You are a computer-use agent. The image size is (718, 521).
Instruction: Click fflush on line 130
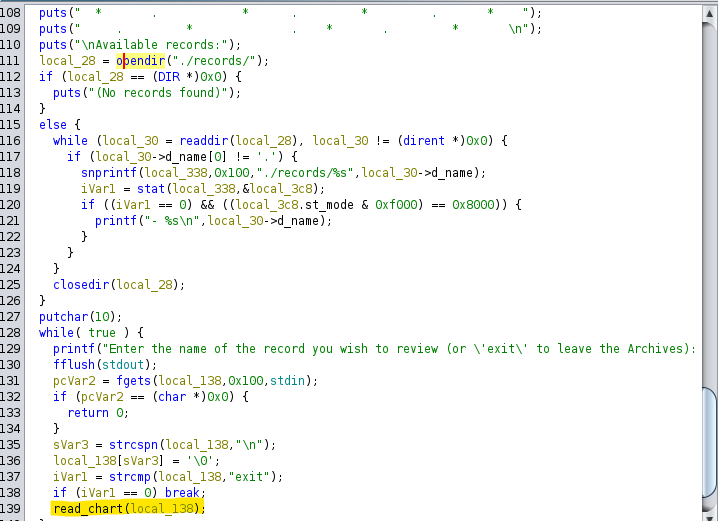74,365
